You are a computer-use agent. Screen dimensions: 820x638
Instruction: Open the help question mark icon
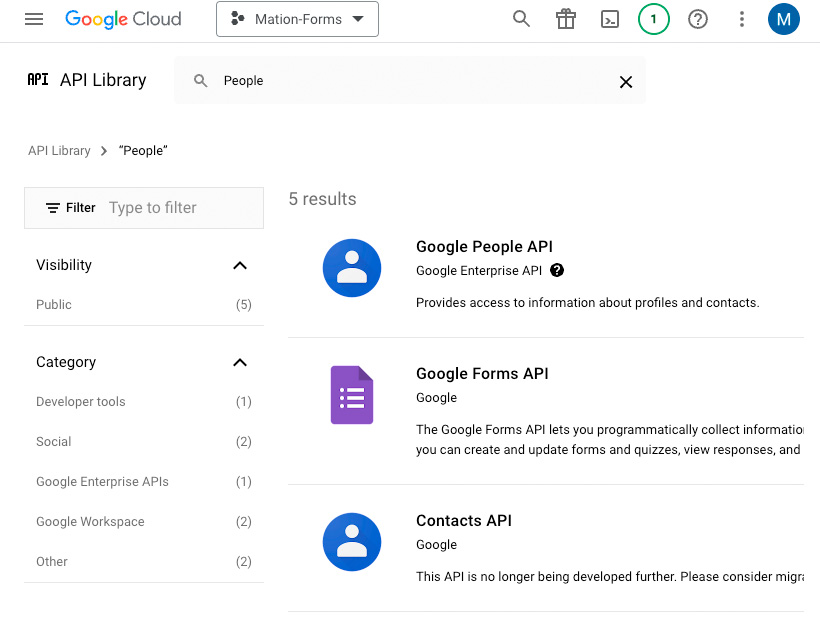(698, 19)
